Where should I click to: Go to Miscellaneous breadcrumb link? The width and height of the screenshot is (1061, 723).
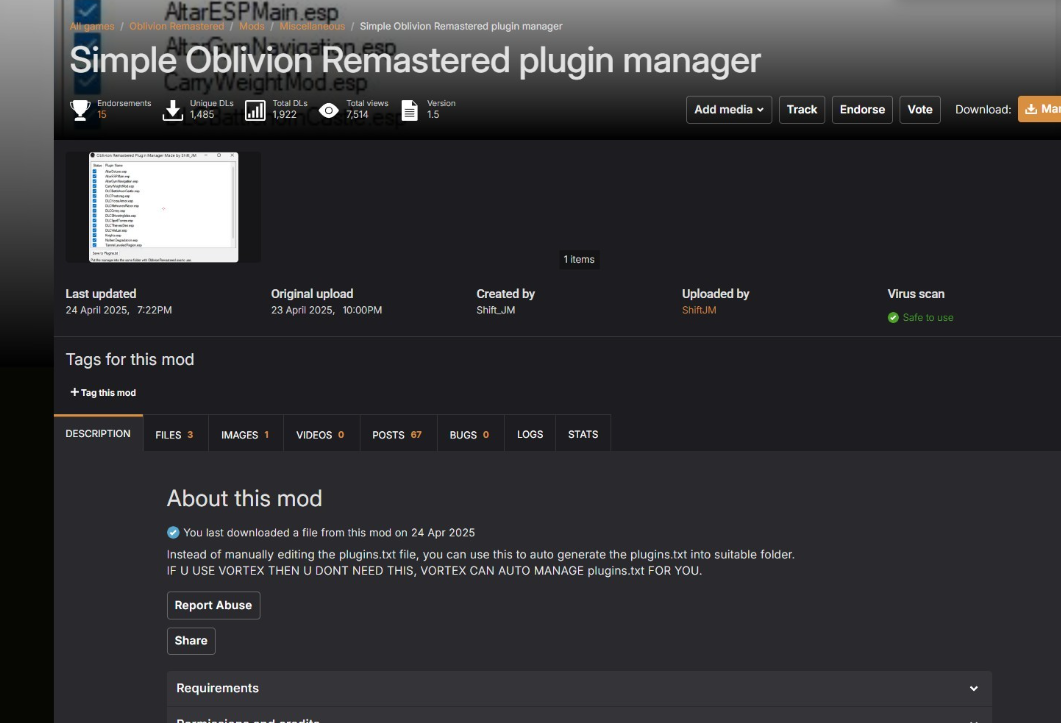coord(312,26)
